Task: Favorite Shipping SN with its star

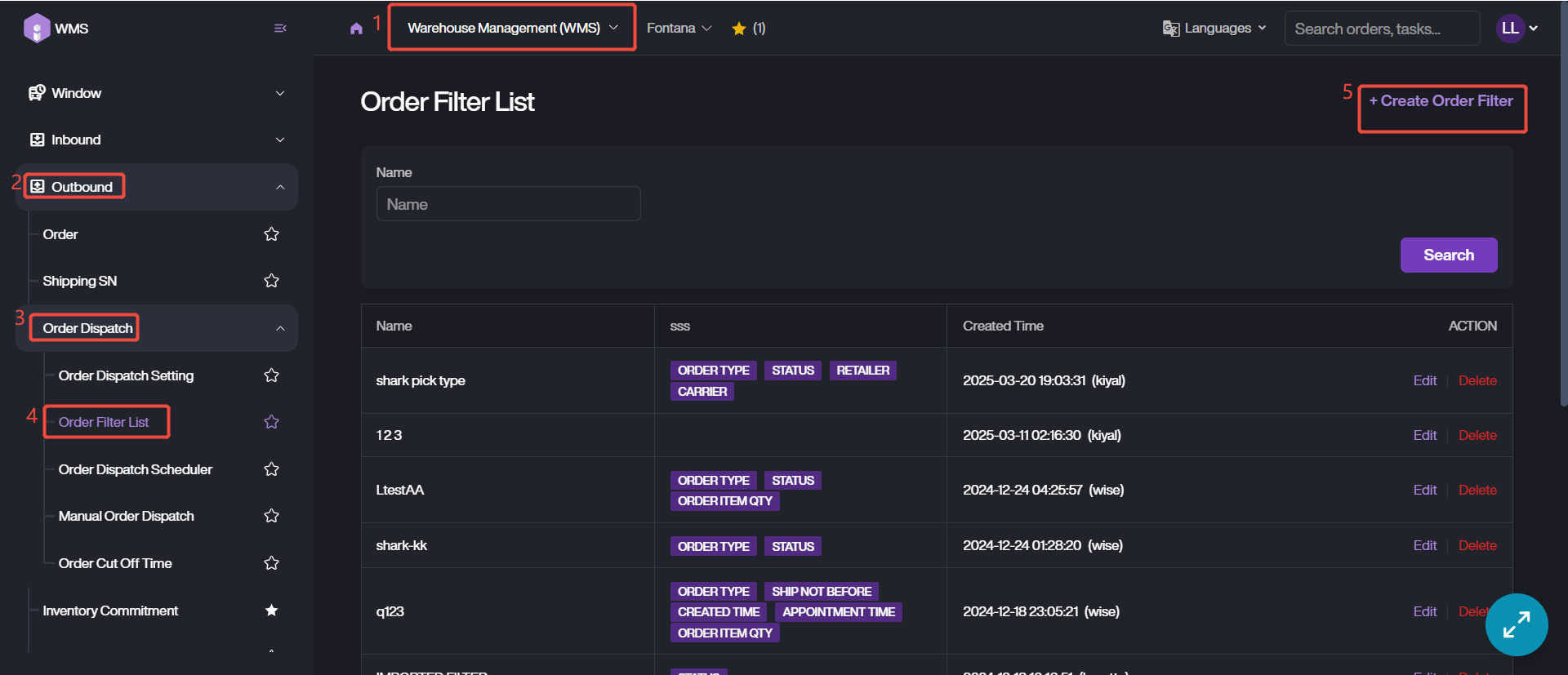Action: click(x=272, y=281)
